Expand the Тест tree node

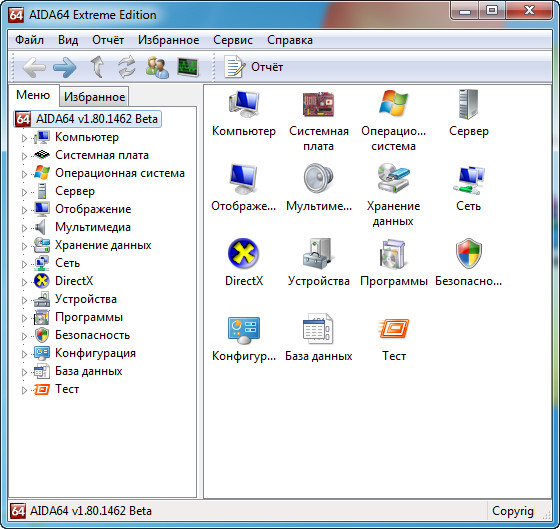tap(24, 390)
